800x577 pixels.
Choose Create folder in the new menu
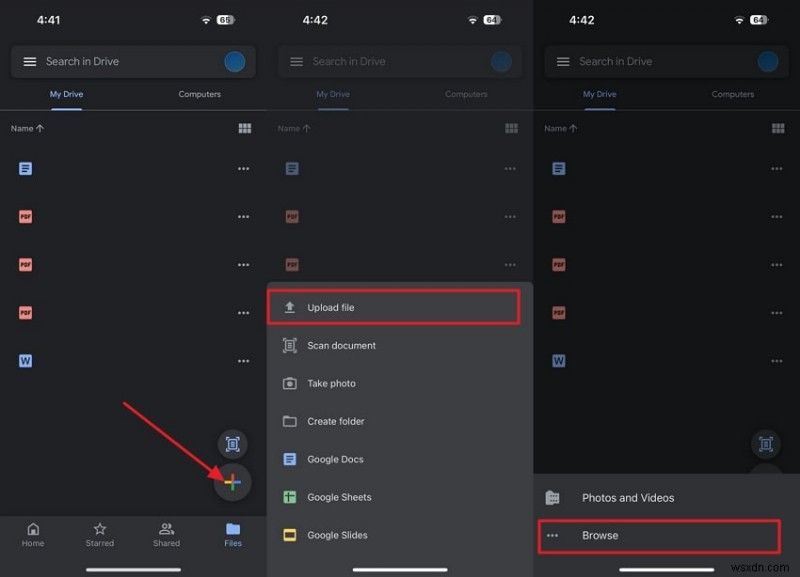[x=400, y=421]
